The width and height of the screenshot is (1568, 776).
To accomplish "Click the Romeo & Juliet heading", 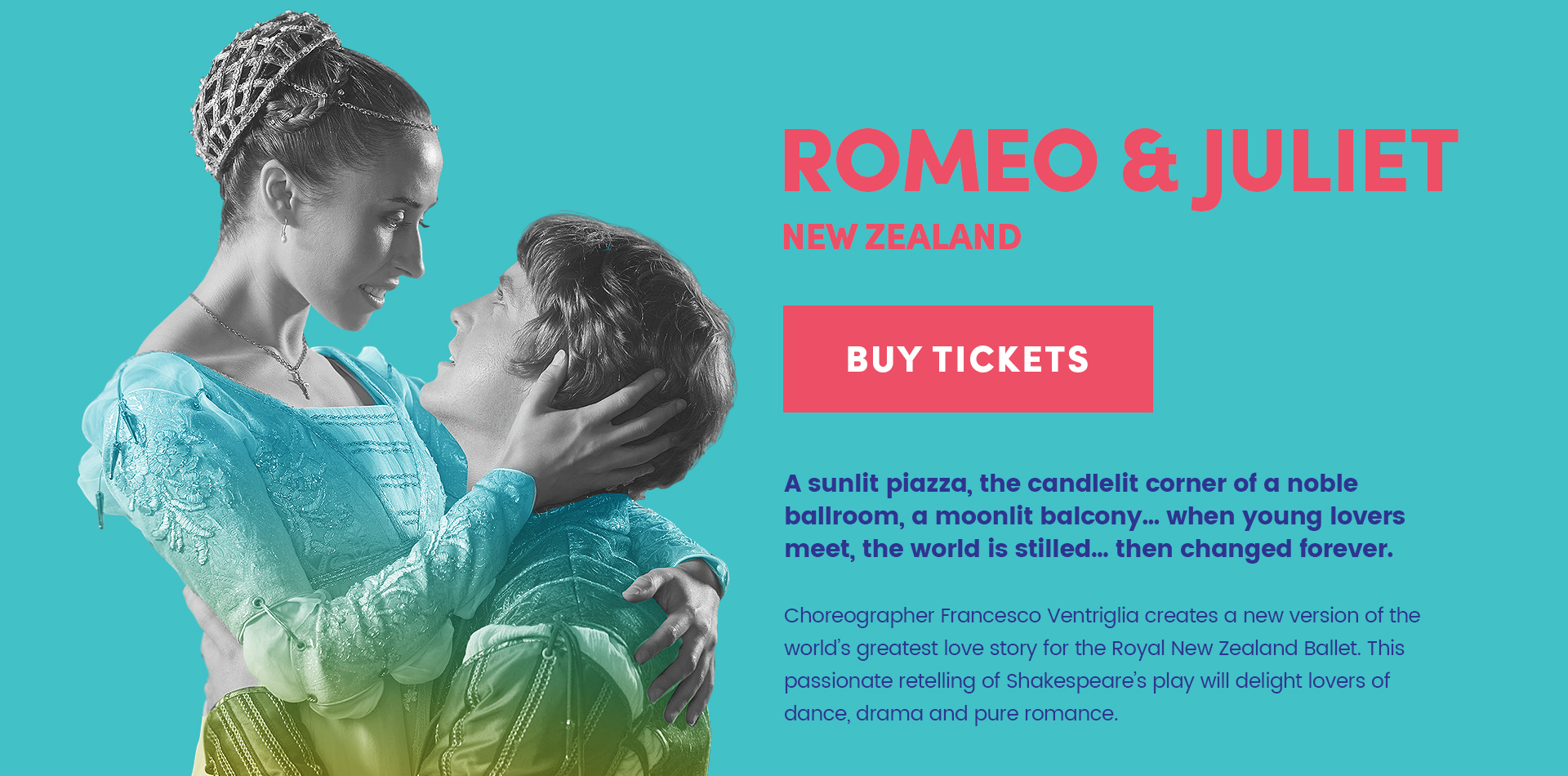I will pyautogui.click(x=1120, y=162).
